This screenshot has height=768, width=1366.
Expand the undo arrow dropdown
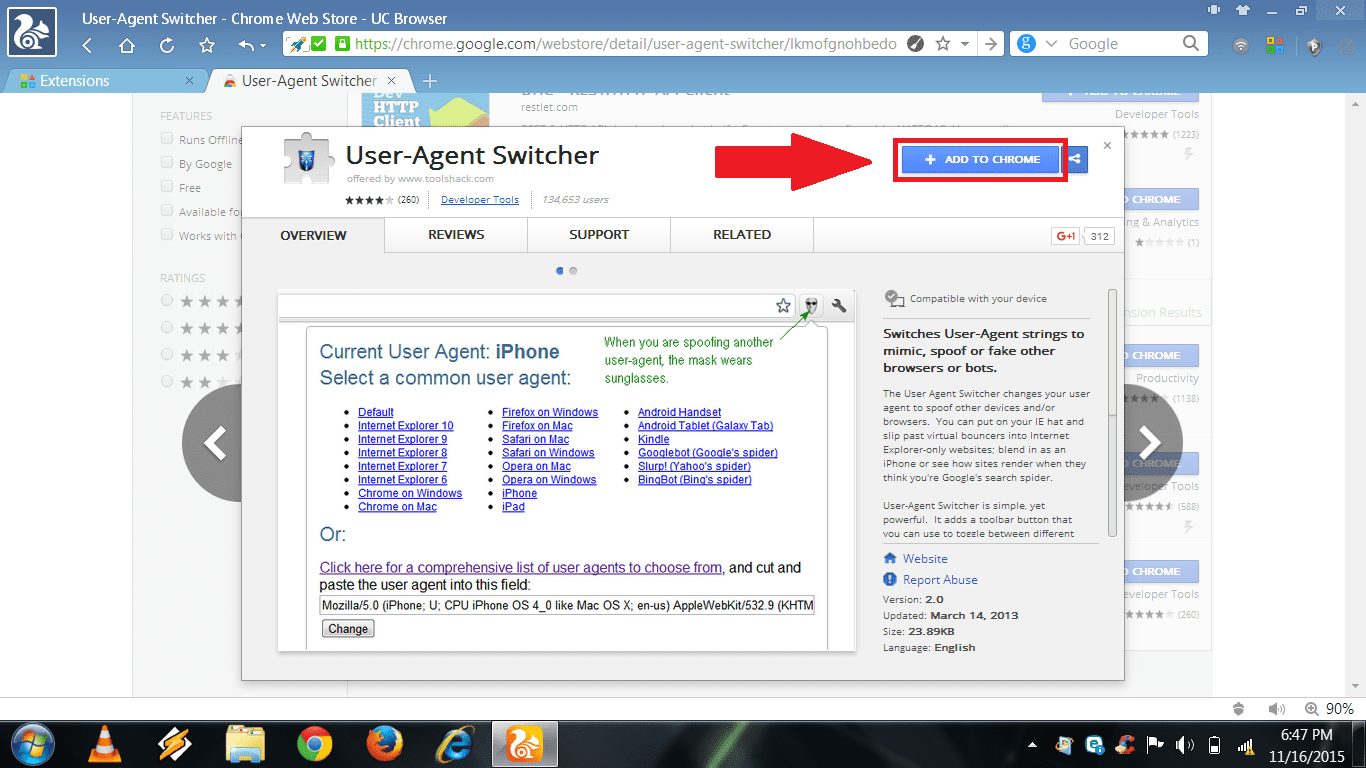tap(263, 46)
